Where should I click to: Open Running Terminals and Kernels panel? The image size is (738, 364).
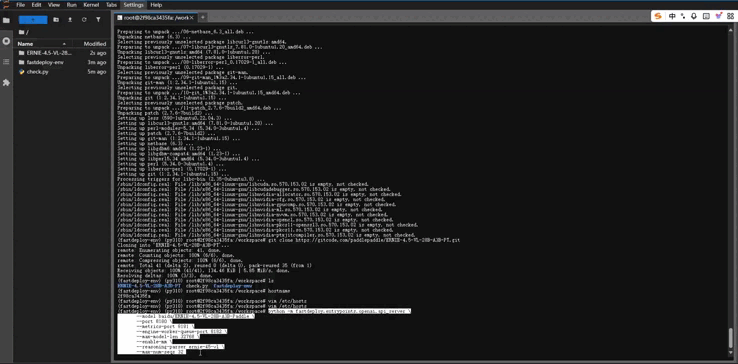coord(6,41)
